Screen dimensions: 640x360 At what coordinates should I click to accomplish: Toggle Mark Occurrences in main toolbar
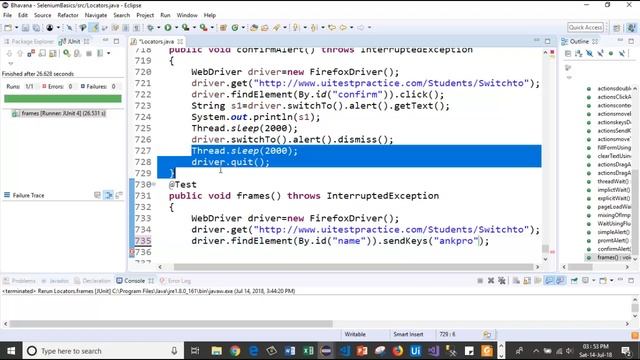95,28
